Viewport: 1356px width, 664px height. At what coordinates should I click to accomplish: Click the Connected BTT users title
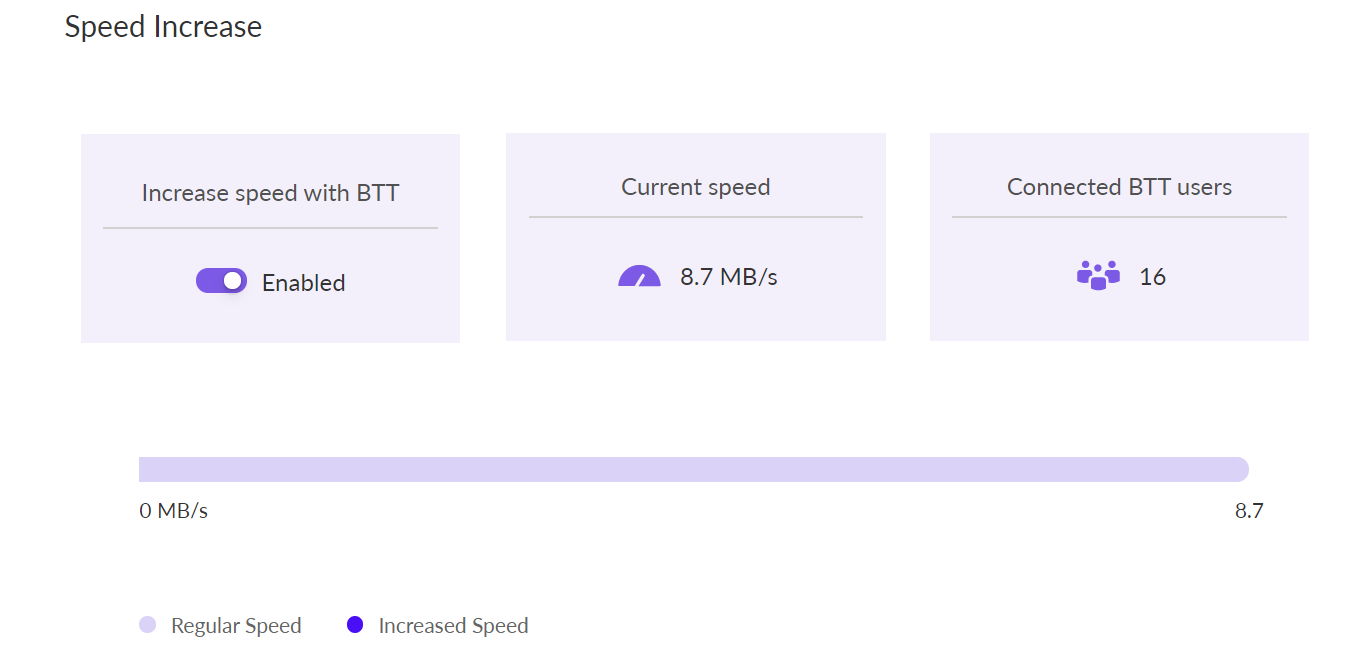click(1119, 187)
